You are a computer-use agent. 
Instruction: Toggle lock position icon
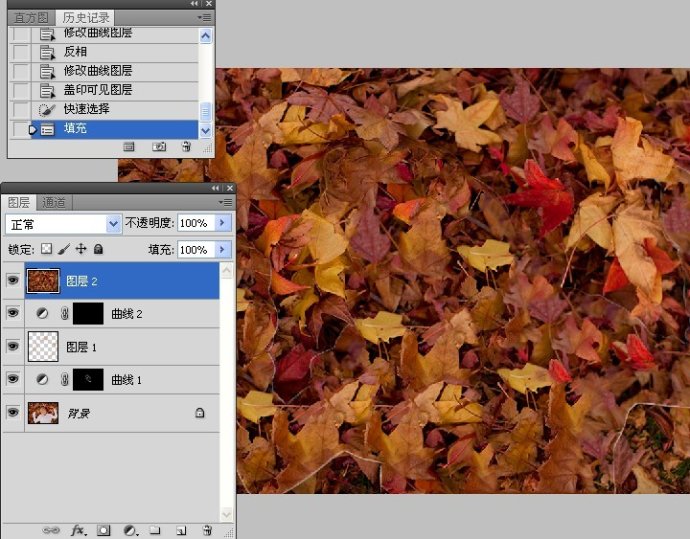[81, 249]
